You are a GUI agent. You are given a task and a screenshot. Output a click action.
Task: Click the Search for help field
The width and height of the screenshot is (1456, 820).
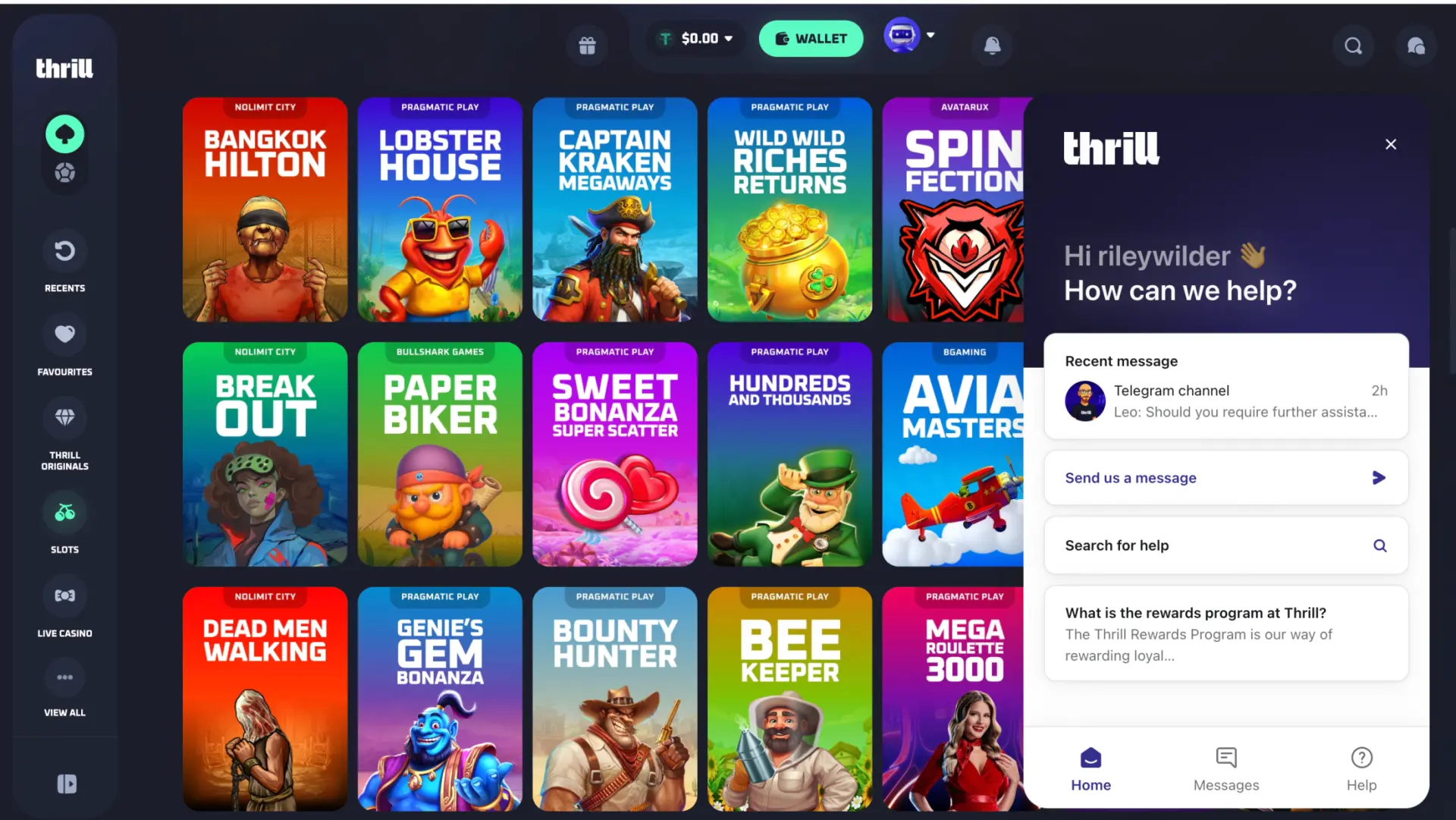pos(1226,545)
